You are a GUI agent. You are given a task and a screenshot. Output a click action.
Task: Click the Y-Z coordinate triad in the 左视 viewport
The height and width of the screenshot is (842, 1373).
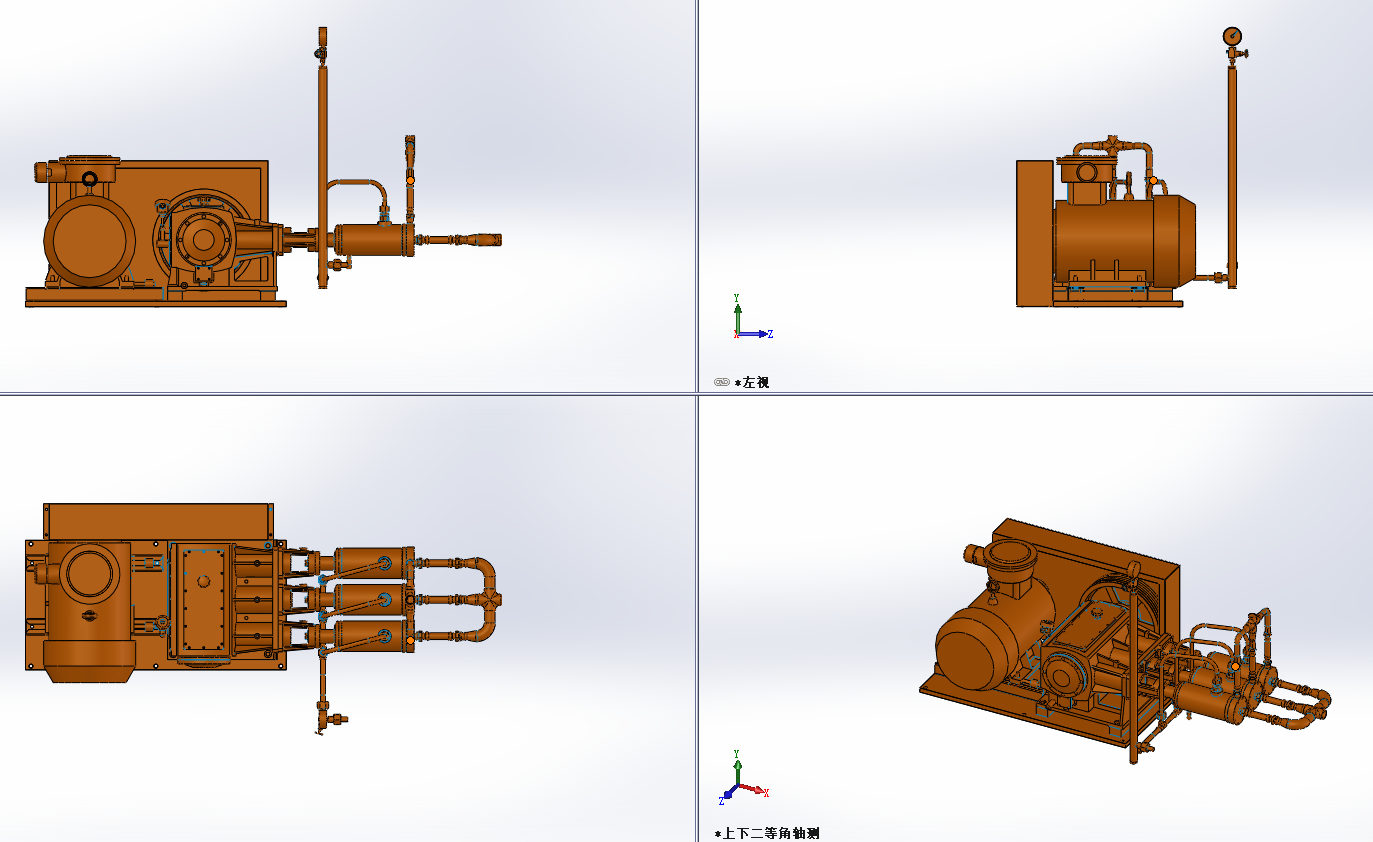(x=752, y=318)
